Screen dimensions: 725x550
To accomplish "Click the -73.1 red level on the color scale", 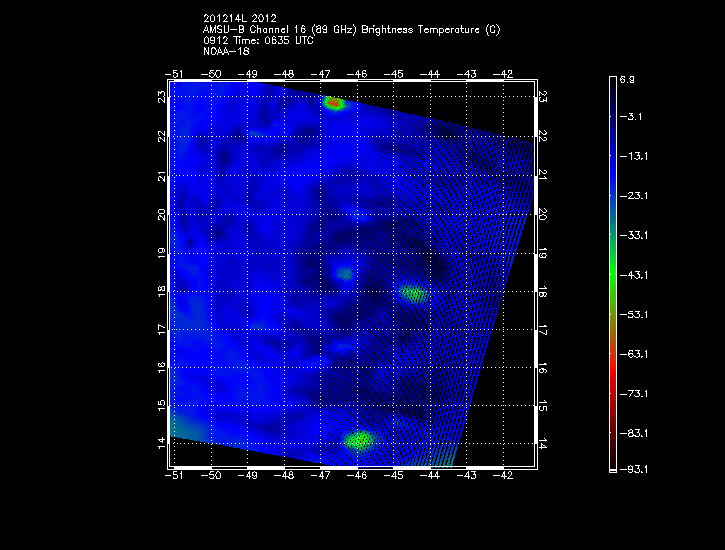I will tap(632, 393).
